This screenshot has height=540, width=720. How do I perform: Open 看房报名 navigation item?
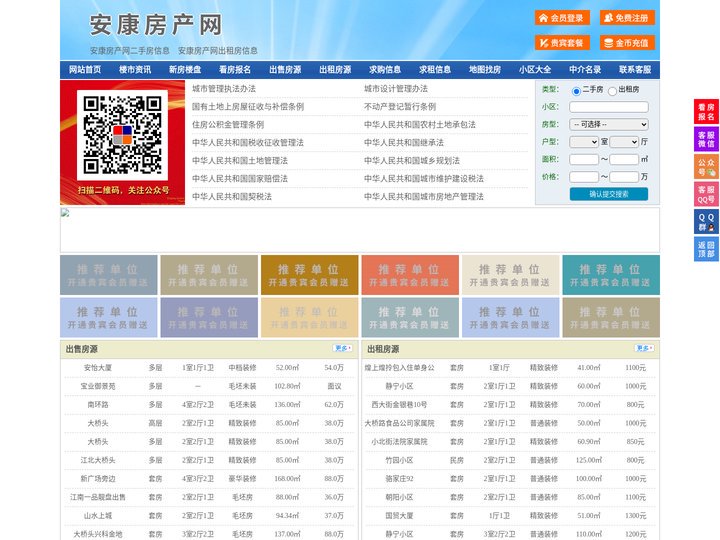pyautogui.click(x=235, y=69)
